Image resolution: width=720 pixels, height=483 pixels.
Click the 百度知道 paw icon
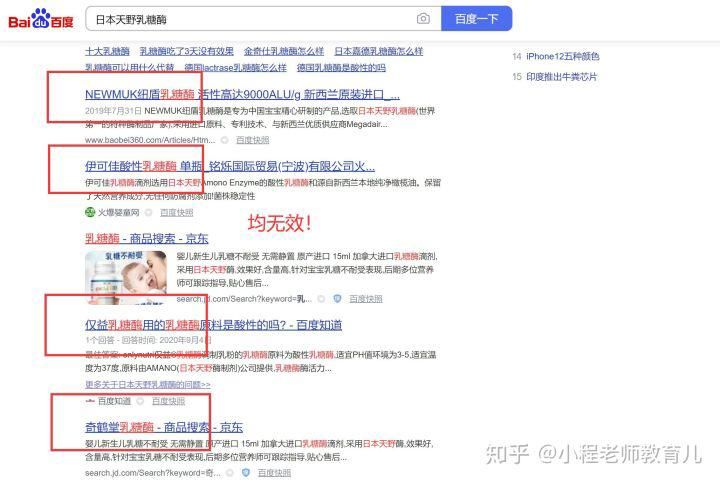point(90,401)
